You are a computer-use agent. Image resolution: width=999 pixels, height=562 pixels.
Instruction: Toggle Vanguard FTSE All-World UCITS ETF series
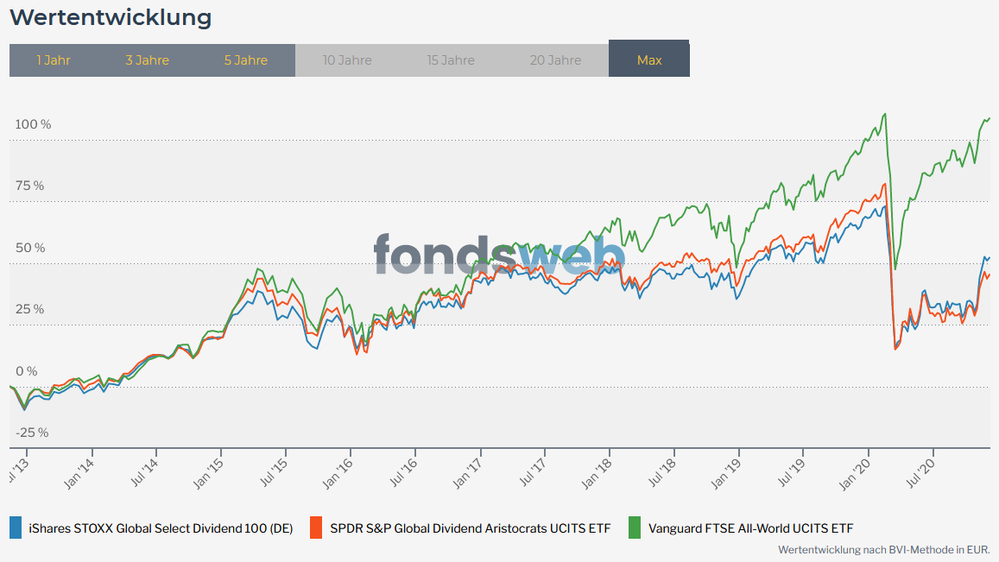(751, 528)
